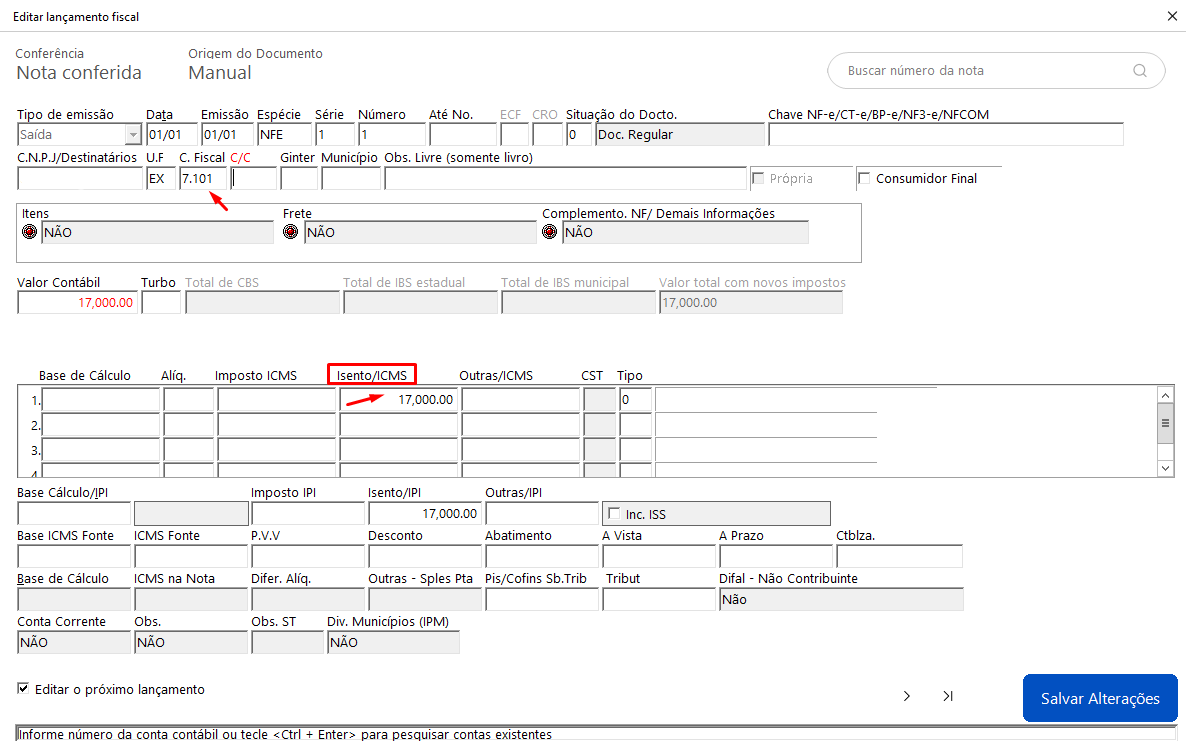Go to next record arrow

[907, 696]
